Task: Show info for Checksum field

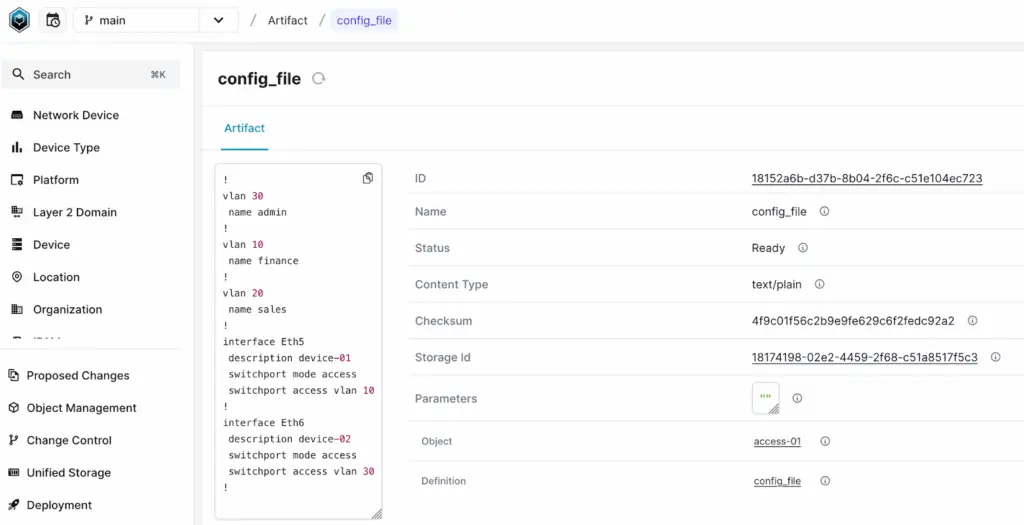Action: pyautogui.click(x=972, y=321)
